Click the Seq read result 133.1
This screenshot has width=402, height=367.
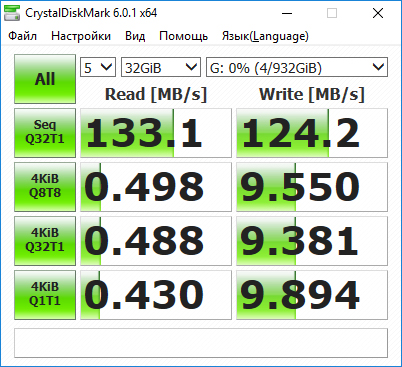point(156,133)
